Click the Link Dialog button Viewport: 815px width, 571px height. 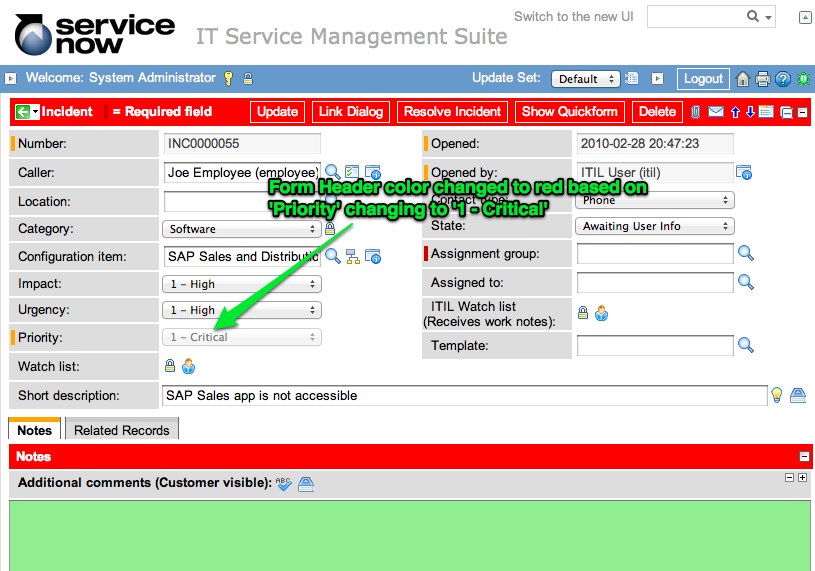click(351, 112)
